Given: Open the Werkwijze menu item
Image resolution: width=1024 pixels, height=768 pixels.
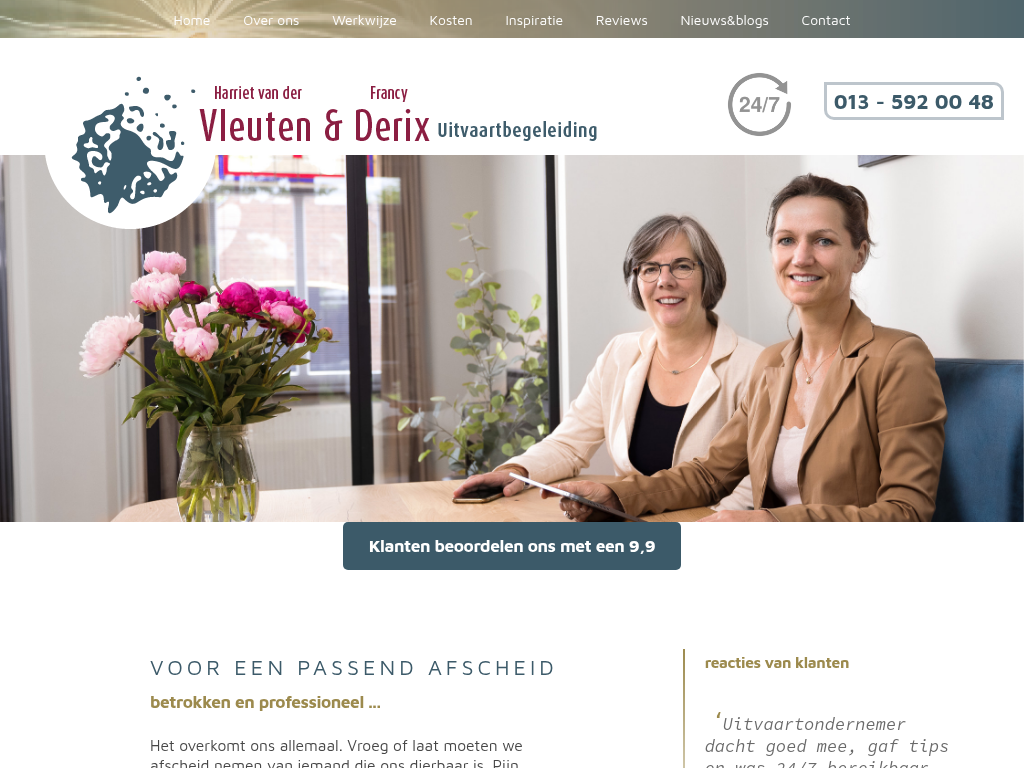Looking at the screenshot, I should pyautogui.click(x=364, y=20).
